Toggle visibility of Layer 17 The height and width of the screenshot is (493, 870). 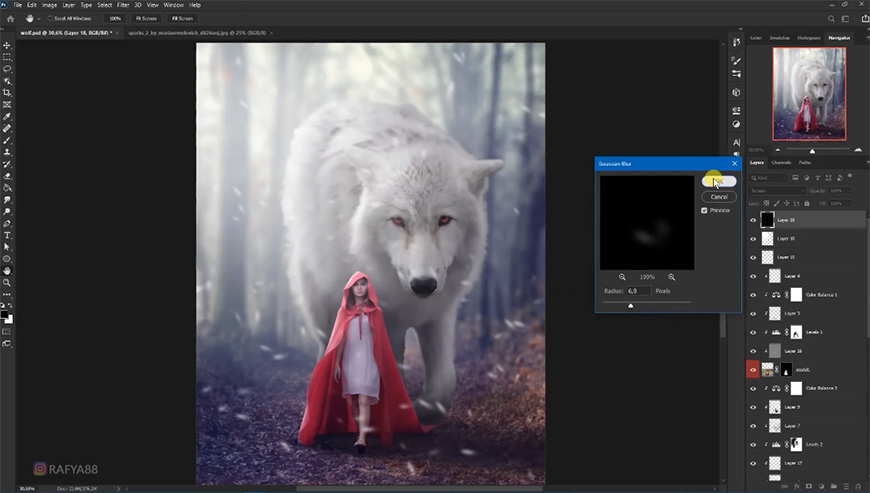pos(753,463)
